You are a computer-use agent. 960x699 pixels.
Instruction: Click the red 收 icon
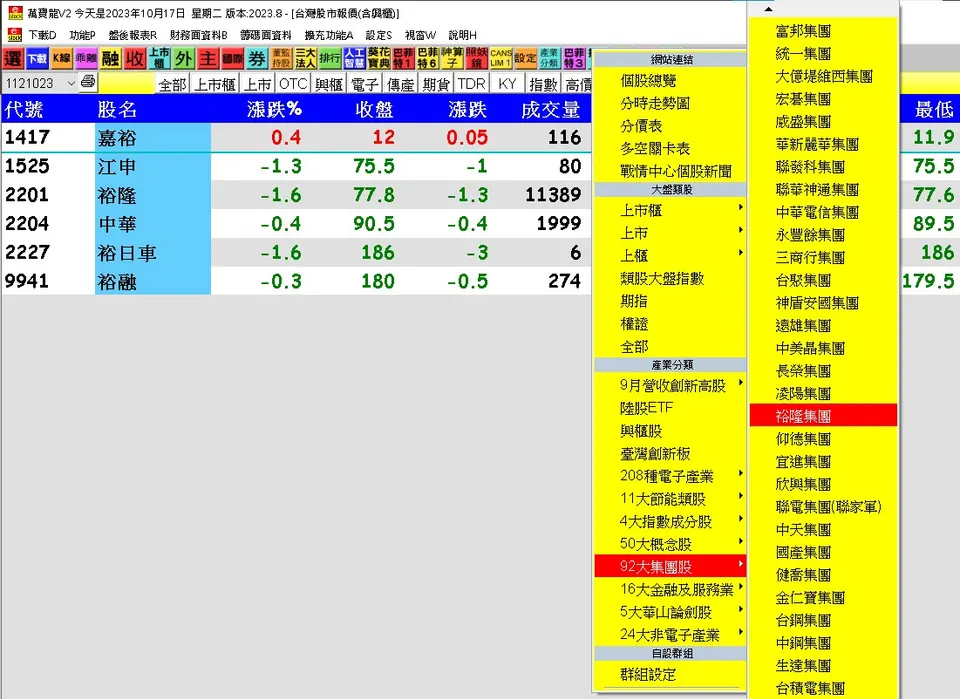pos(135,59)
